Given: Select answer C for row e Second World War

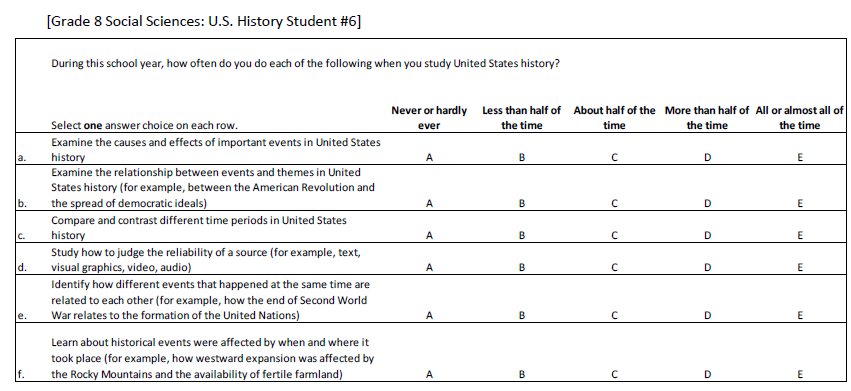Looking at the screenshot, I should click(x=614, y=315).
